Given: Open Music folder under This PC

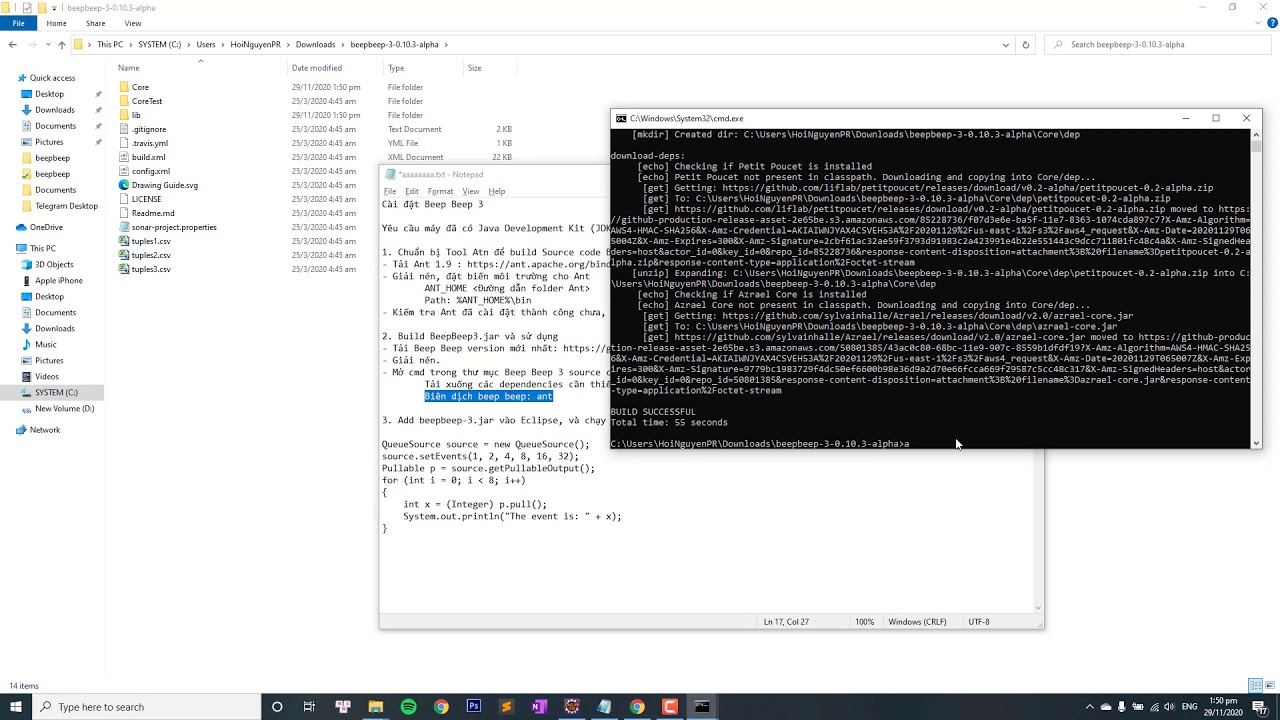Looking at the screenshot, I should (x=46, y=345).
